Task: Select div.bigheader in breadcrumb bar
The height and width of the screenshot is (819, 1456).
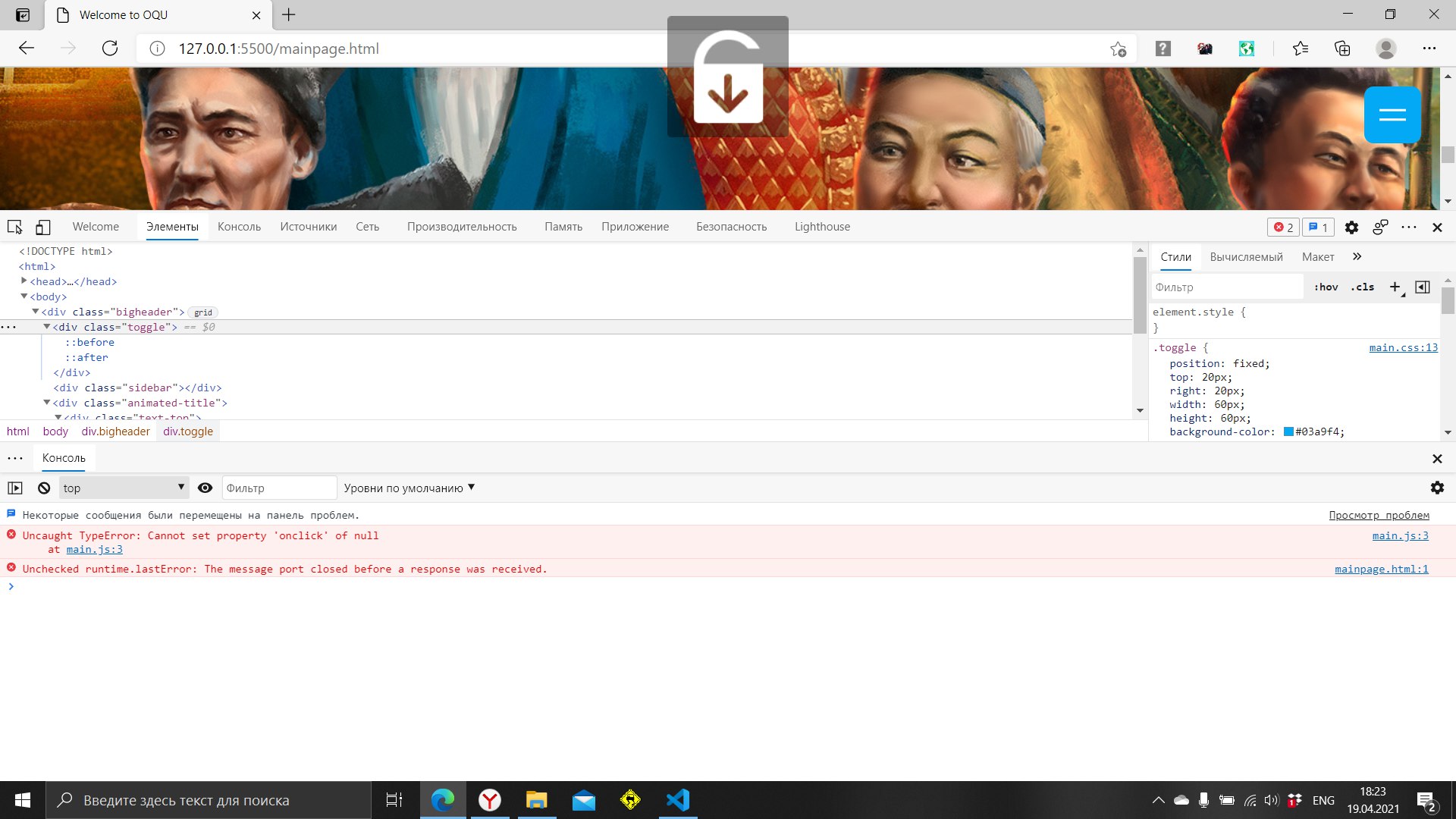Action: (x=115, y=431)
